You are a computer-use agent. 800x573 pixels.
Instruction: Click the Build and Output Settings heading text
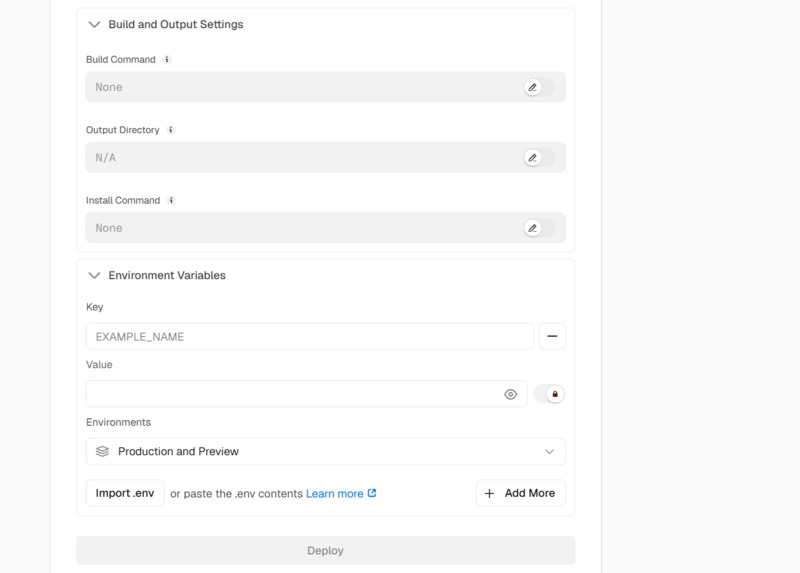coord(176,24)
